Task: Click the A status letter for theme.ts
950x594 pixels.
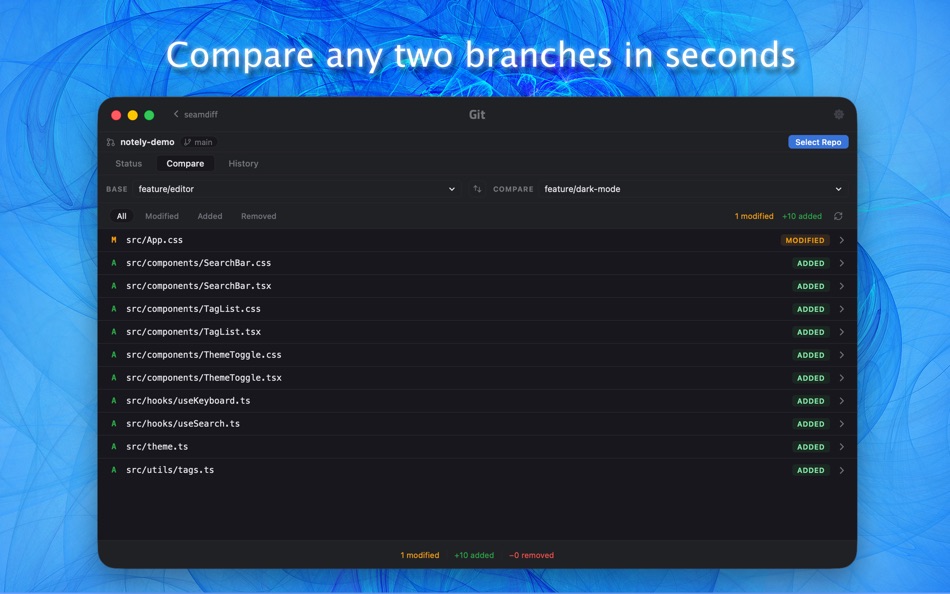Action: [113, 447]
